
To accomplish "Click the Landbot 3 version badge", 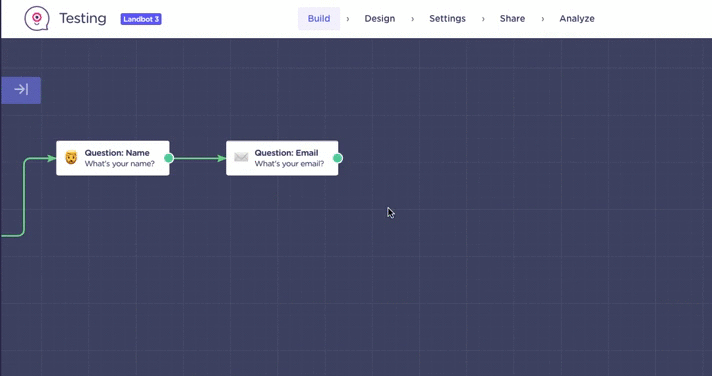I will coord(141,19).
